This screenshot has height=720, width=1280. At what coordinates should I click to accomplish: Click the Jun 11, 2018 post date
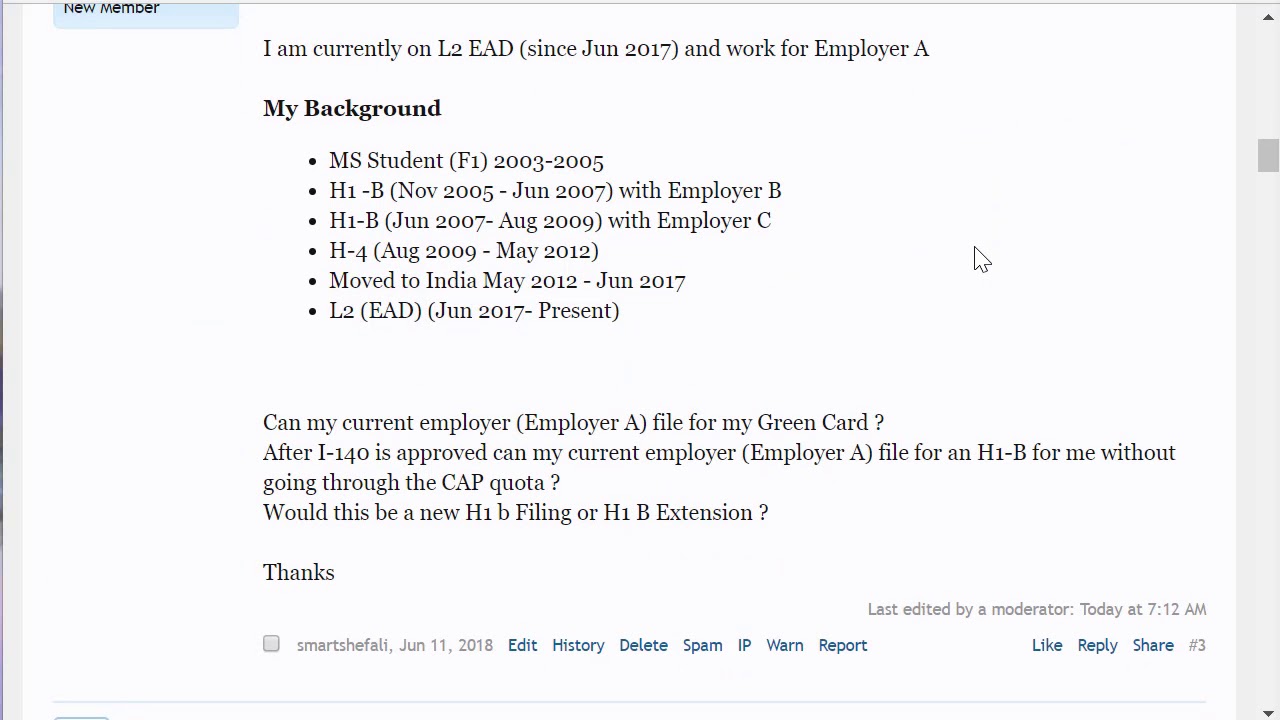pos(446,645)
